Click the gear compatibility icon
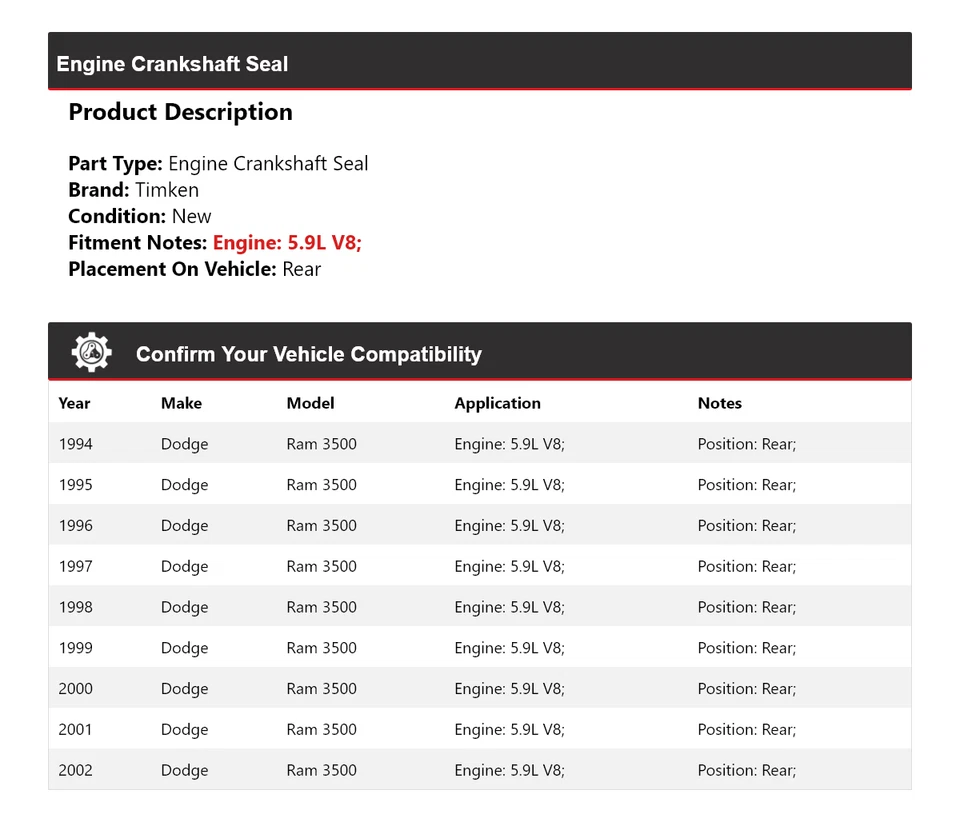The height and width of the screenshot is (822, 960). (91, 353)
